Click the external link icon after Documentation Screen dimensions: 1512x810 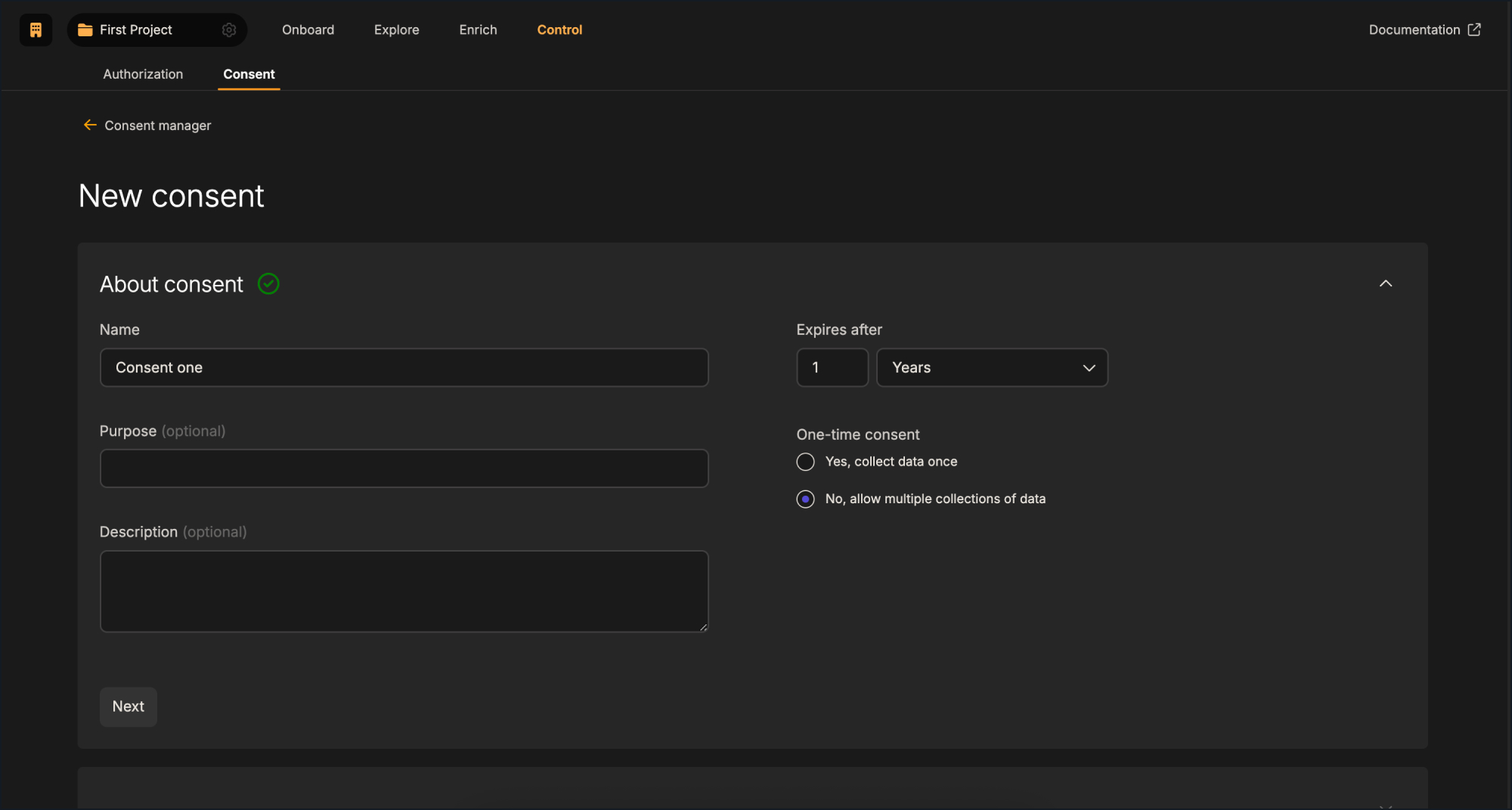[1474, 29]
